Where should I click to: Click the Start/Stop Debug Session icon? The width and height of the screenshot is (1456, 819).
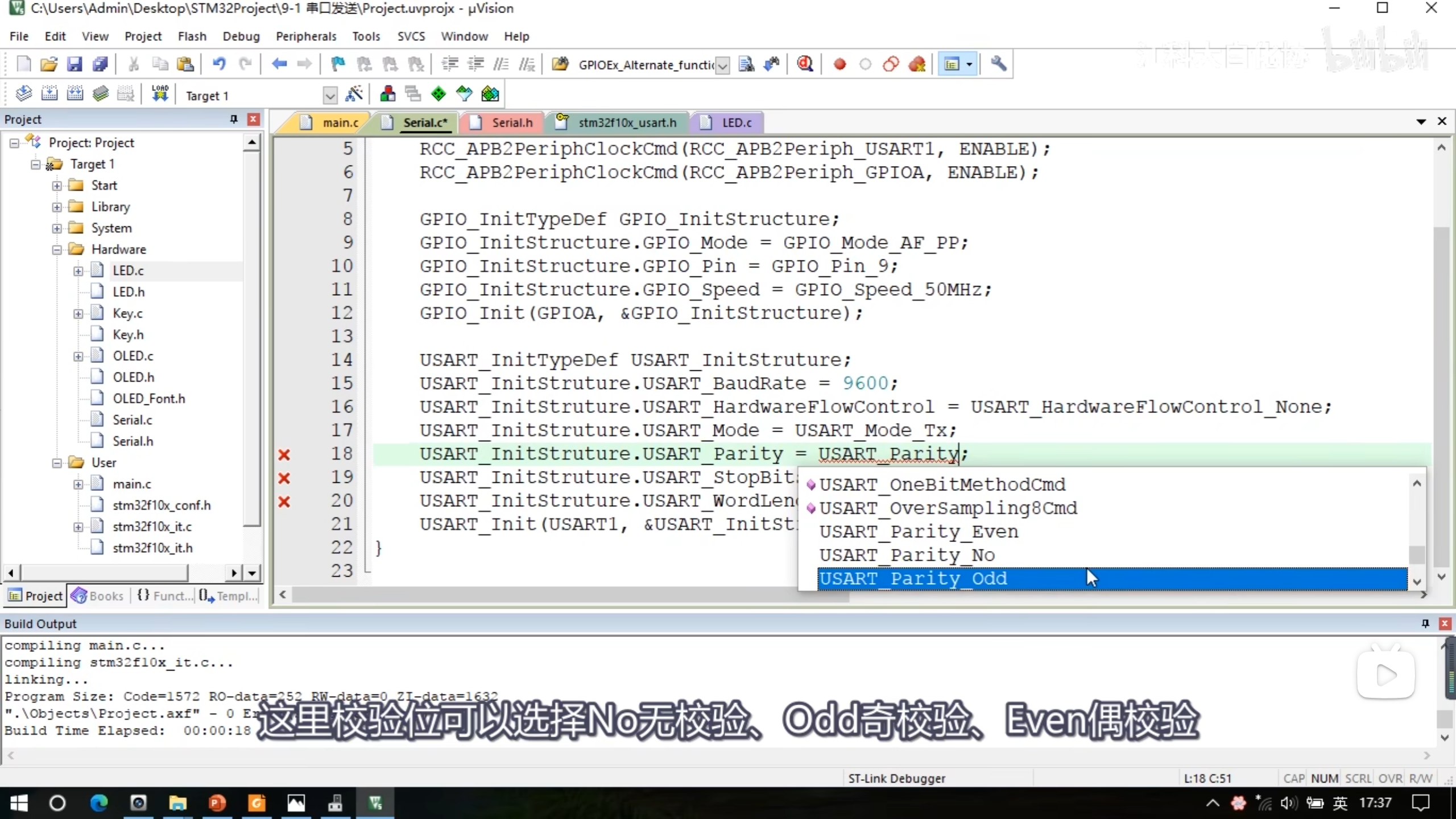click(805, 64)
